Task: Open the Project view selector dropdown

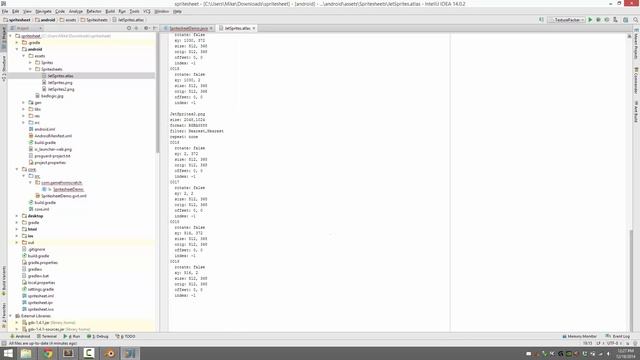Action: coord(26,28)
